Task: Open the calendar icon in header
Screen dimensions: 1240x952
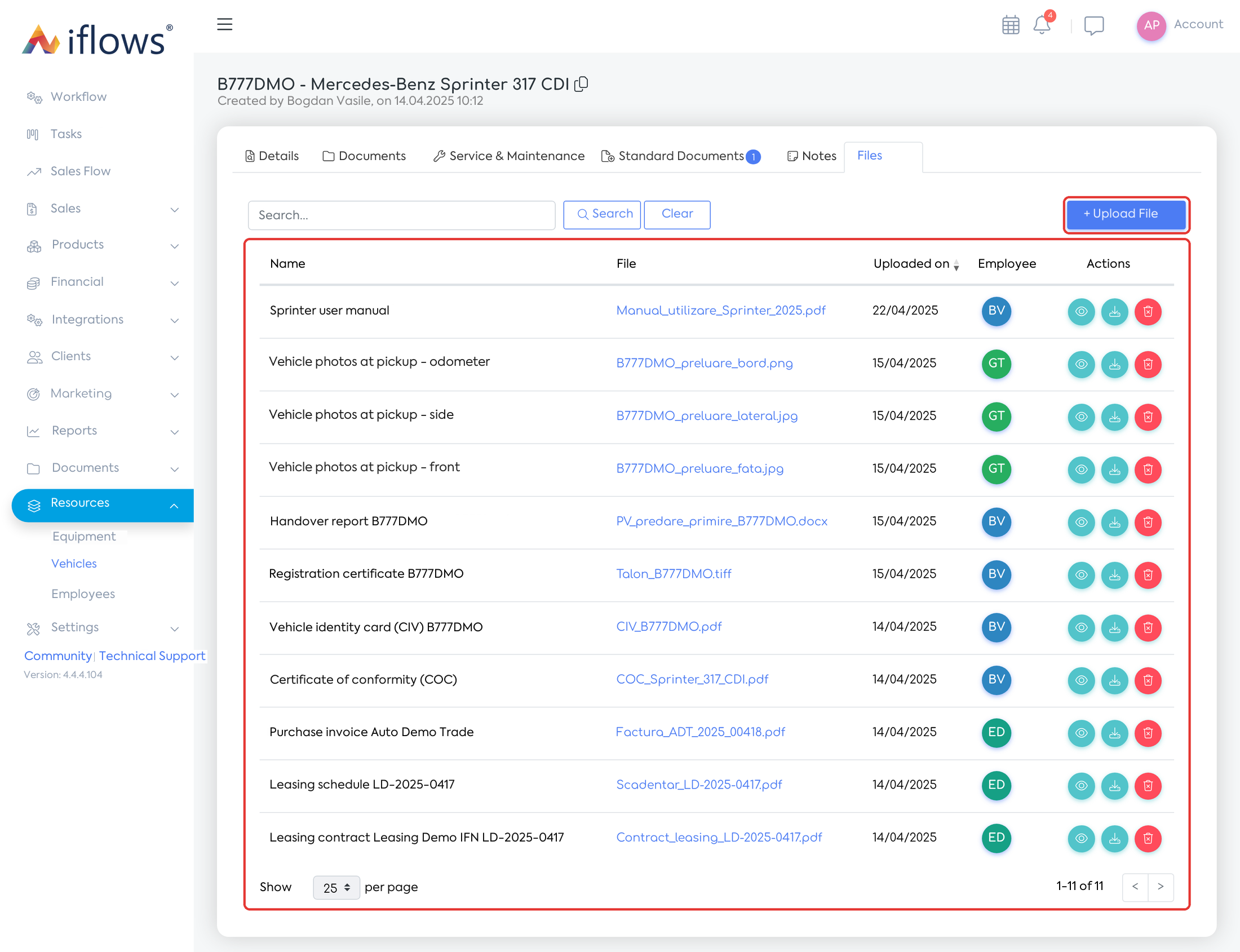Action: (x=1011, y=25)
